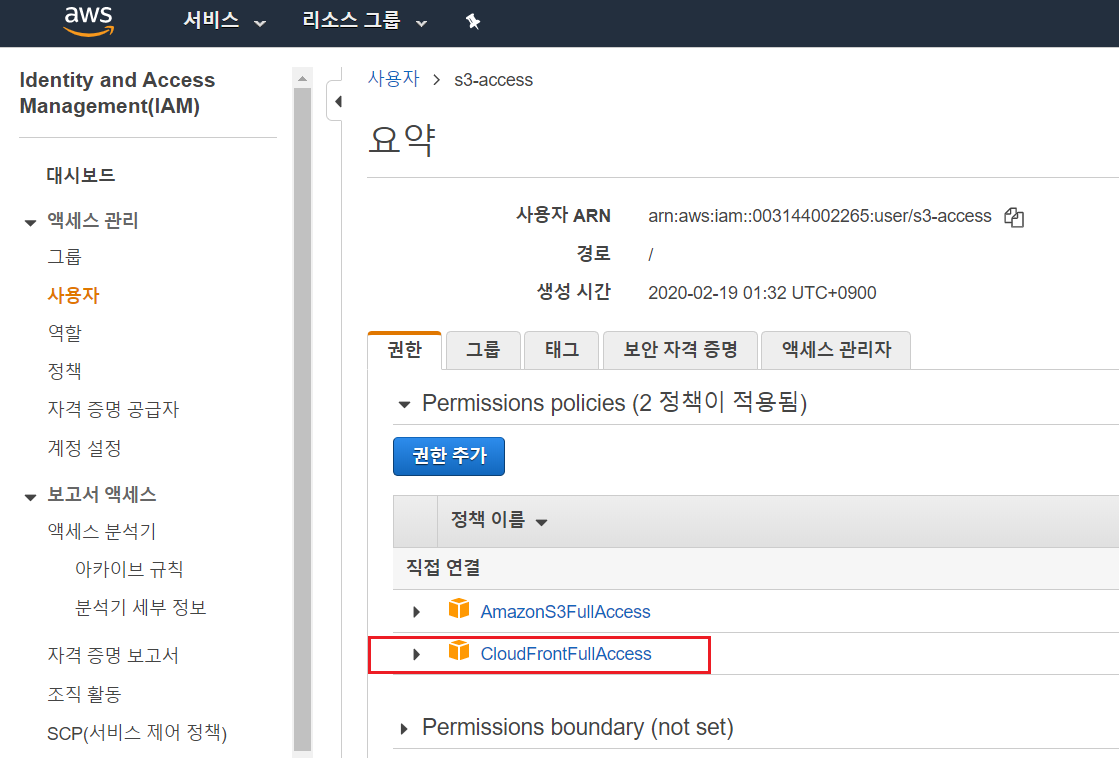Open 역할 in the sidebar

[x=64, y=333]
